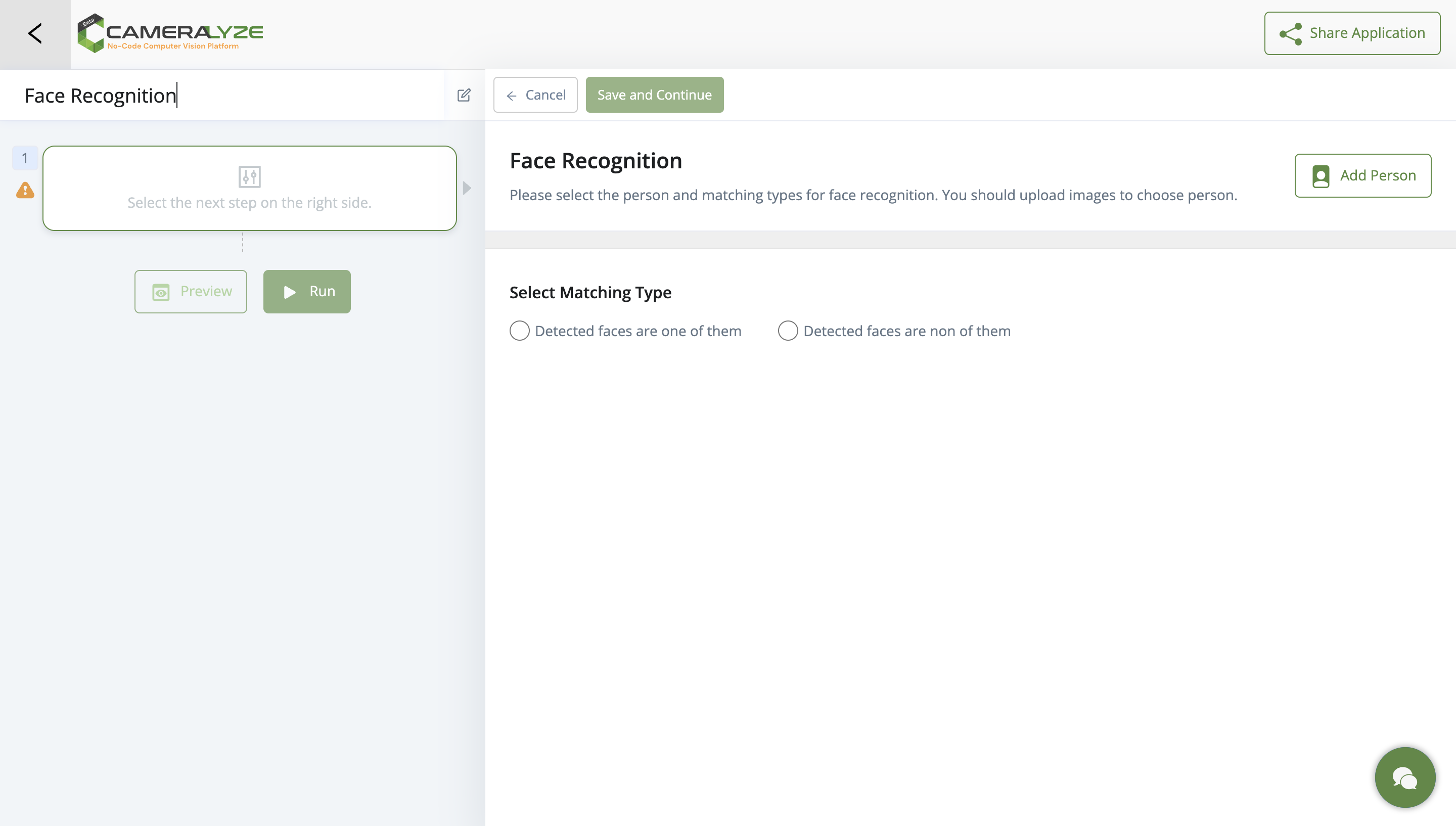This screenshot has width=1456, height=826.
Task: Open the Cameralyze logo home link
Action: point(170,33)
